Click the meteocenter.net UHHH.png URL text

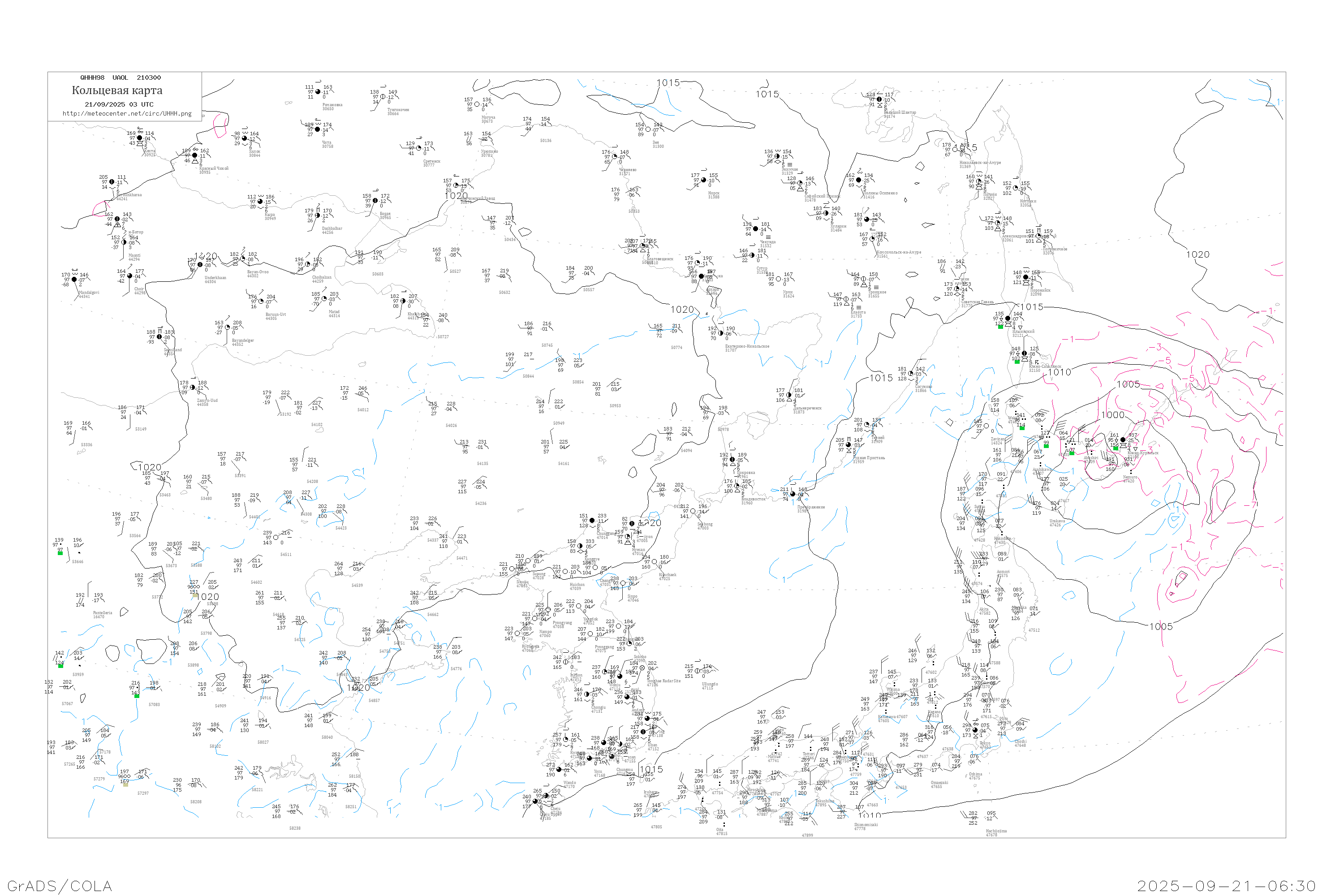click(x=127, y=114)
